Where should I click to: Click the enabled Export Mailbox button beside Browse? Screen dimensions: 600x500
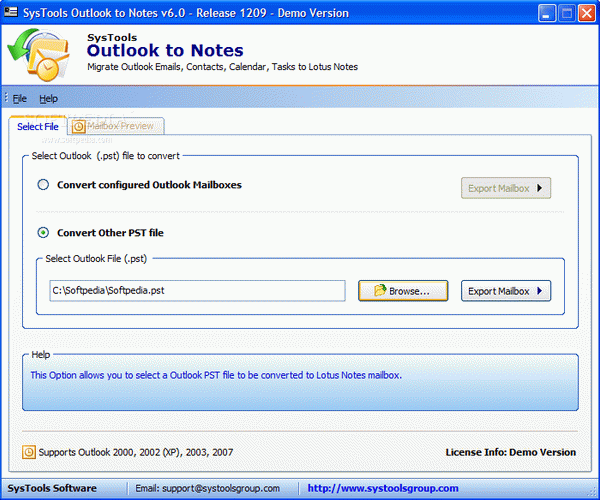point(506,291)
